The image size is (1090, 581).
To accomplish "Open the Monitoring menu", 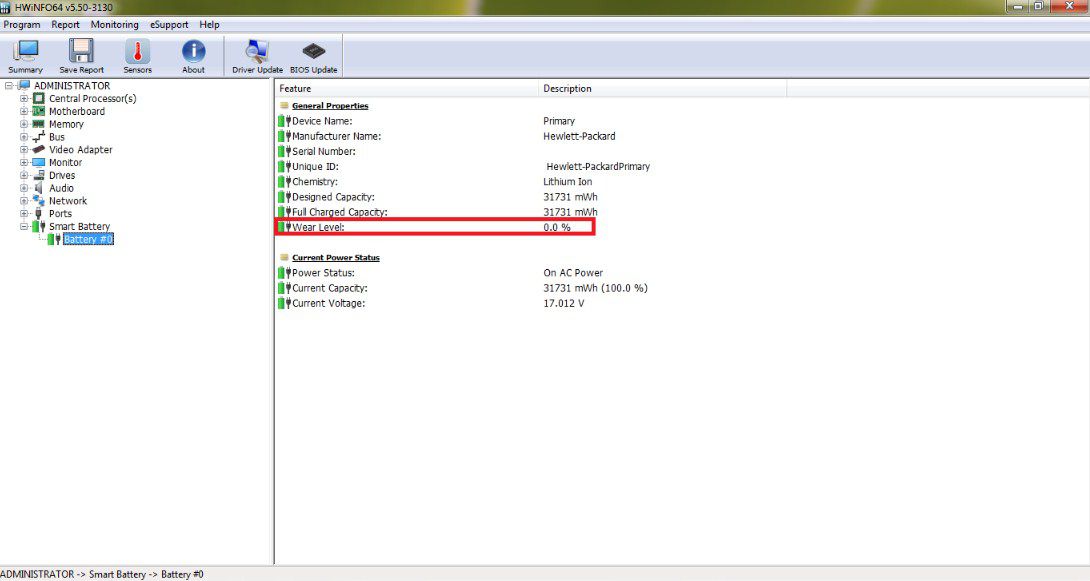I will pyautogui.click(x=114, y=24).
